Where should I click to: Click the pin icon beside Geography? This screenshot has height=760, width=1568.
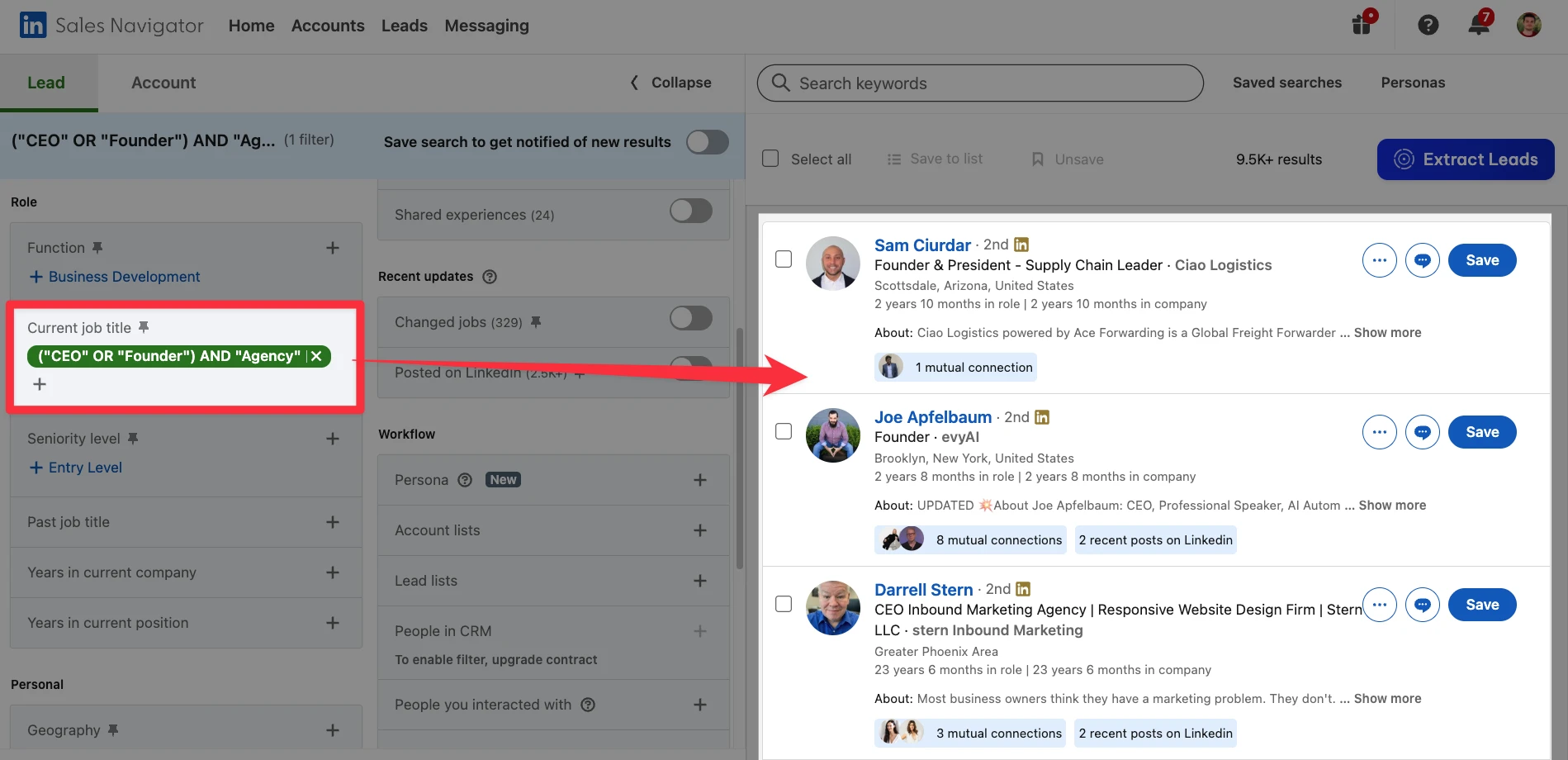(113, 730)
